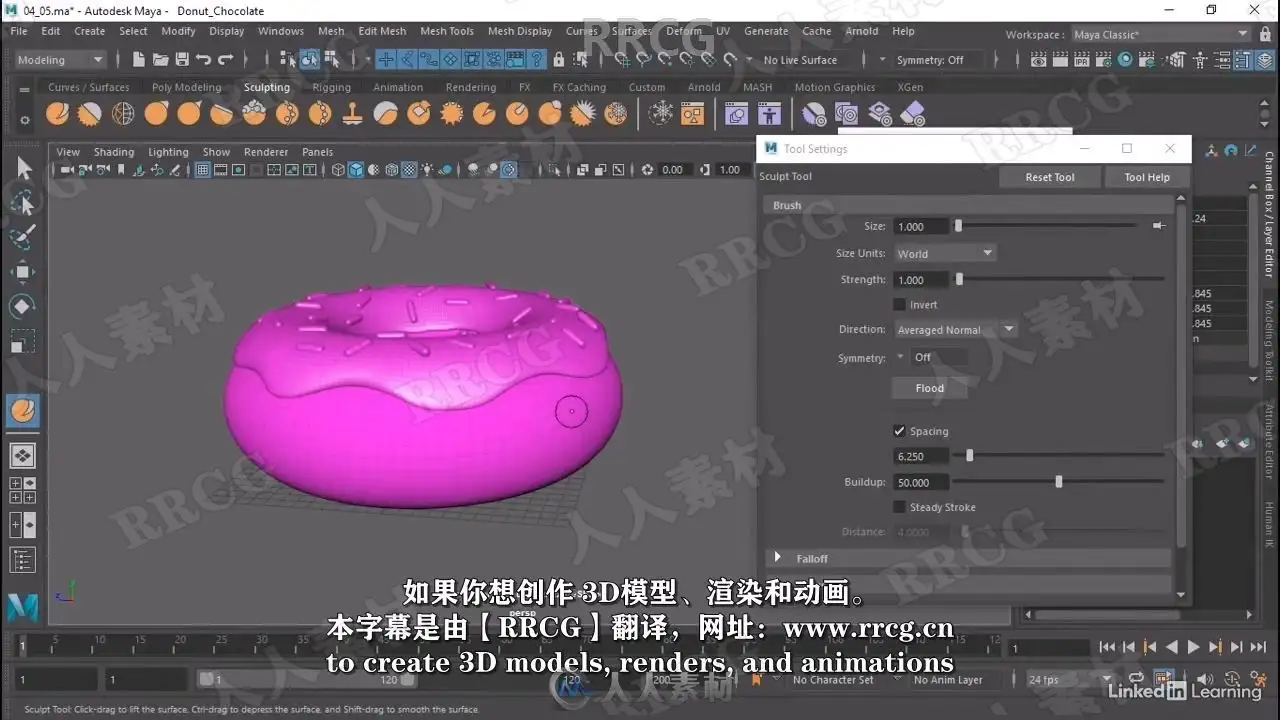Image resolution: width=1280 pixels, height=720 pixels.
Task: Switch to the single perspective pane layout
Action: tap(23, 456)
